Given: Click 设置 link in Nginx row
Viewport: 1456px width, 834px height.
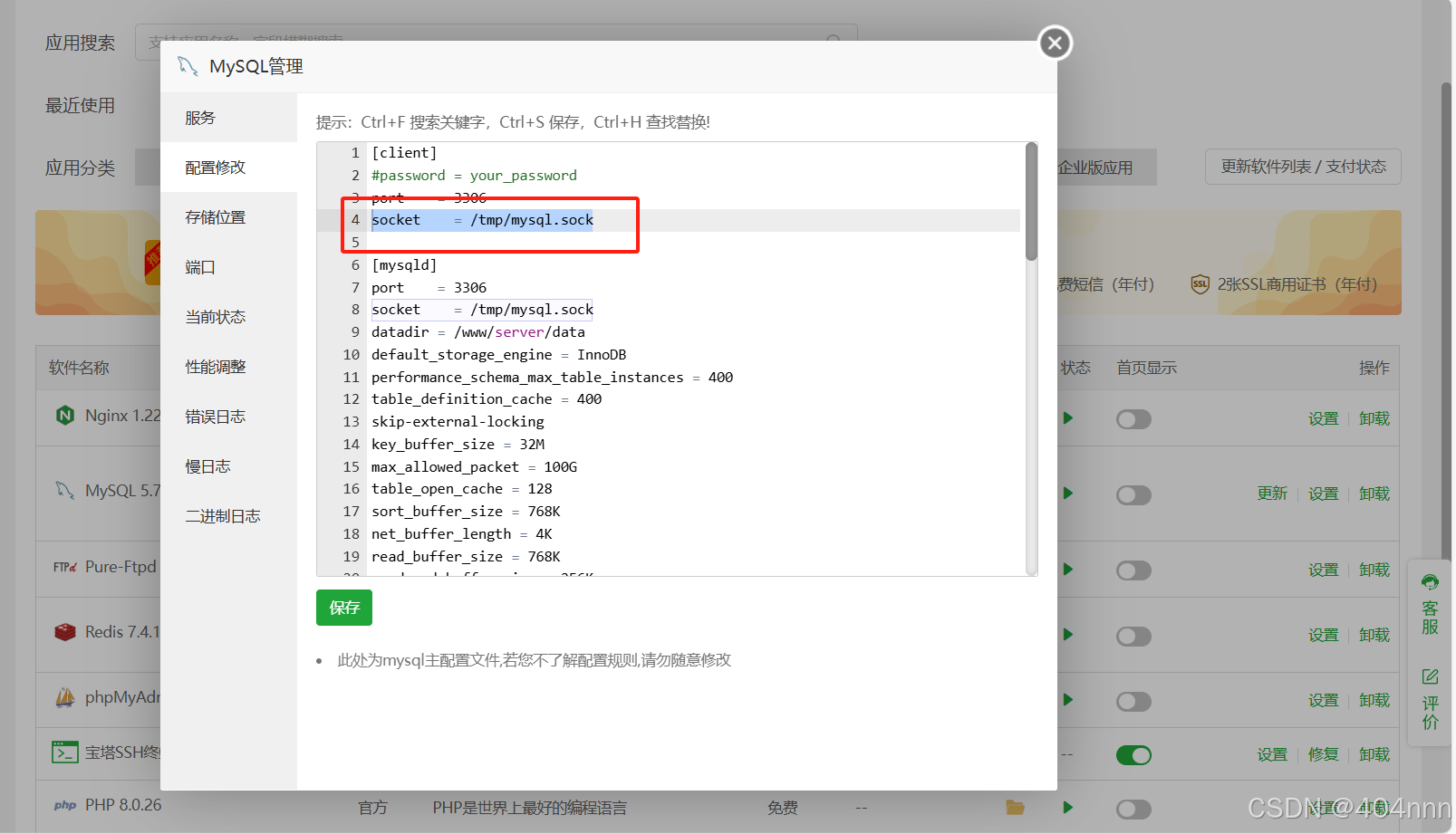Looking at the screenshot, I should [1323, 418].
